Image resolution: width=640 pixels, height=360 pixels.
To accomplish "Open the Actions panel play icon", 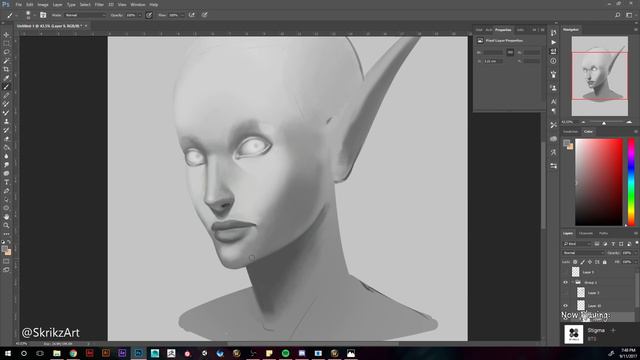I will (553, 42).
